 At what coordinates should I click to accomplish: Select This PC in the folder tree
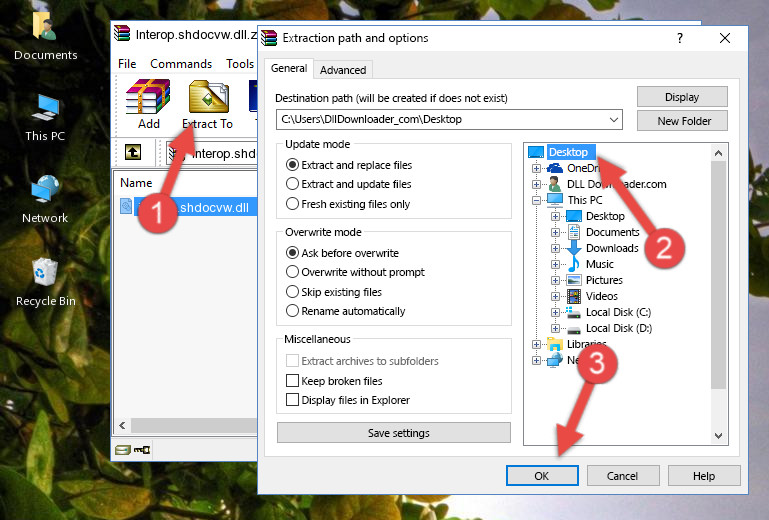[x=585, y=200]
